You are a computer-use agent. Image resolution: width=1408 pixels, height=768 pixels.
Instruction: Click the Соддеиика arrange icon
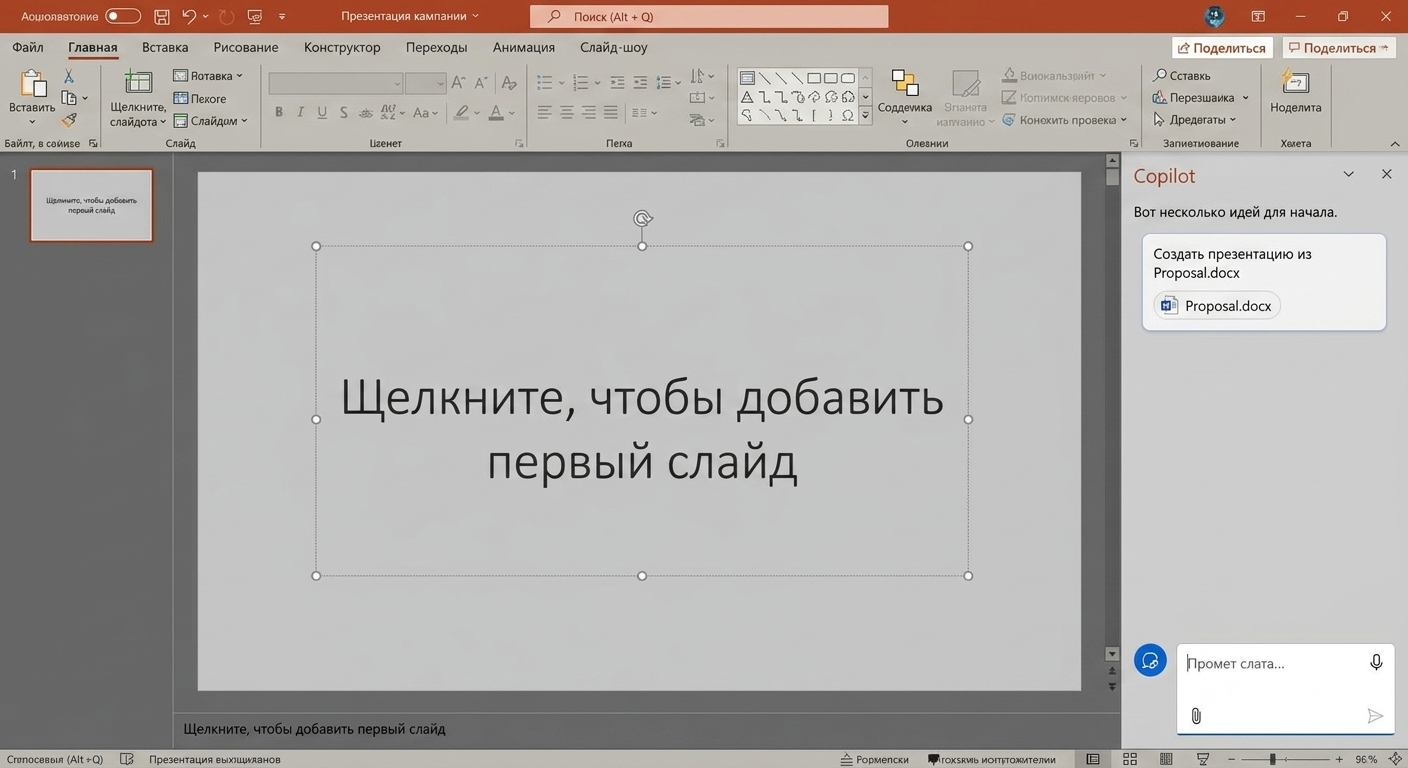tap(904, 84)
